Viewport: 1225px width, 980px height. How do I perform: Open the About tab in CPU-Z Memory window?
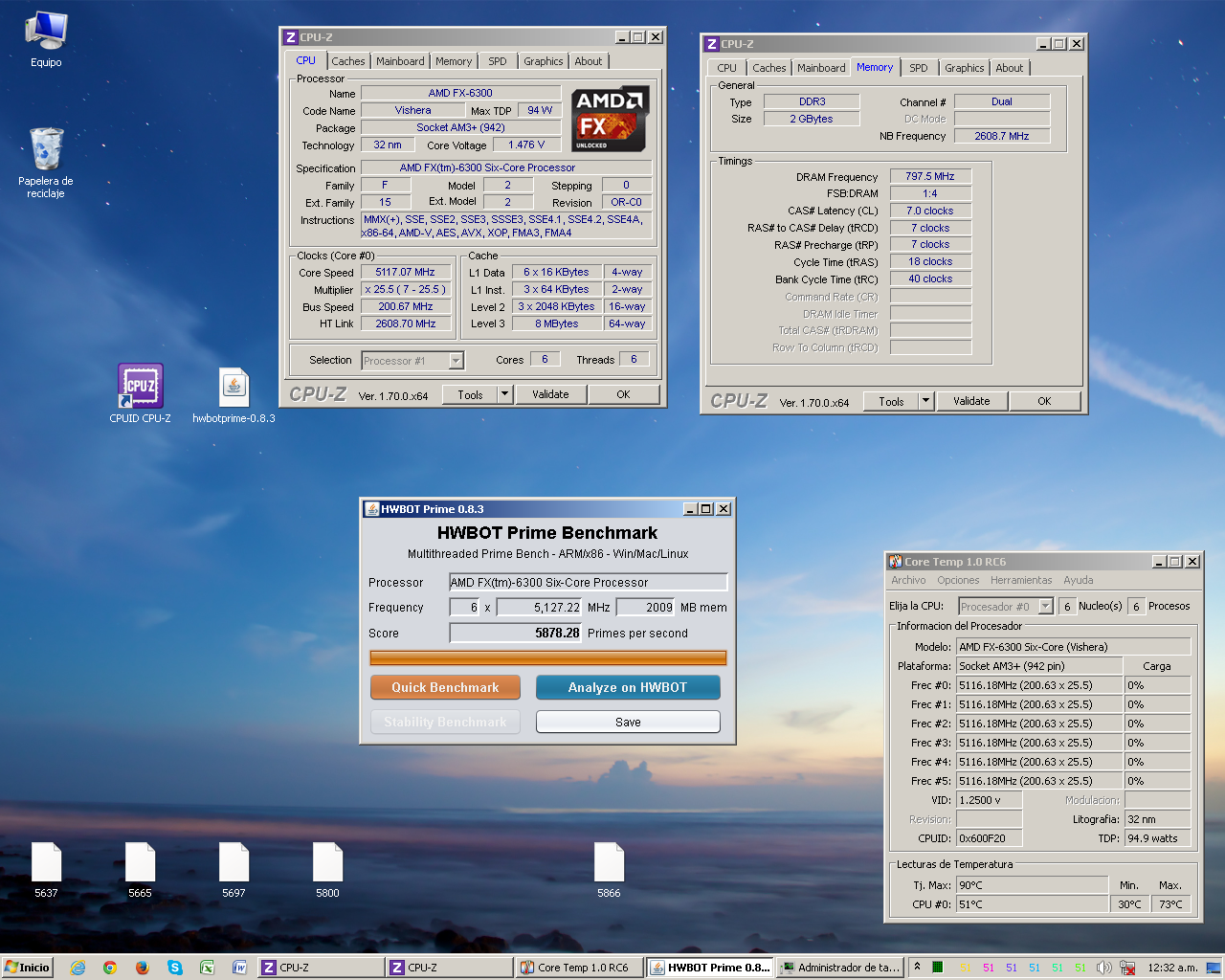pyautogui.click(x=1010, y=68)
